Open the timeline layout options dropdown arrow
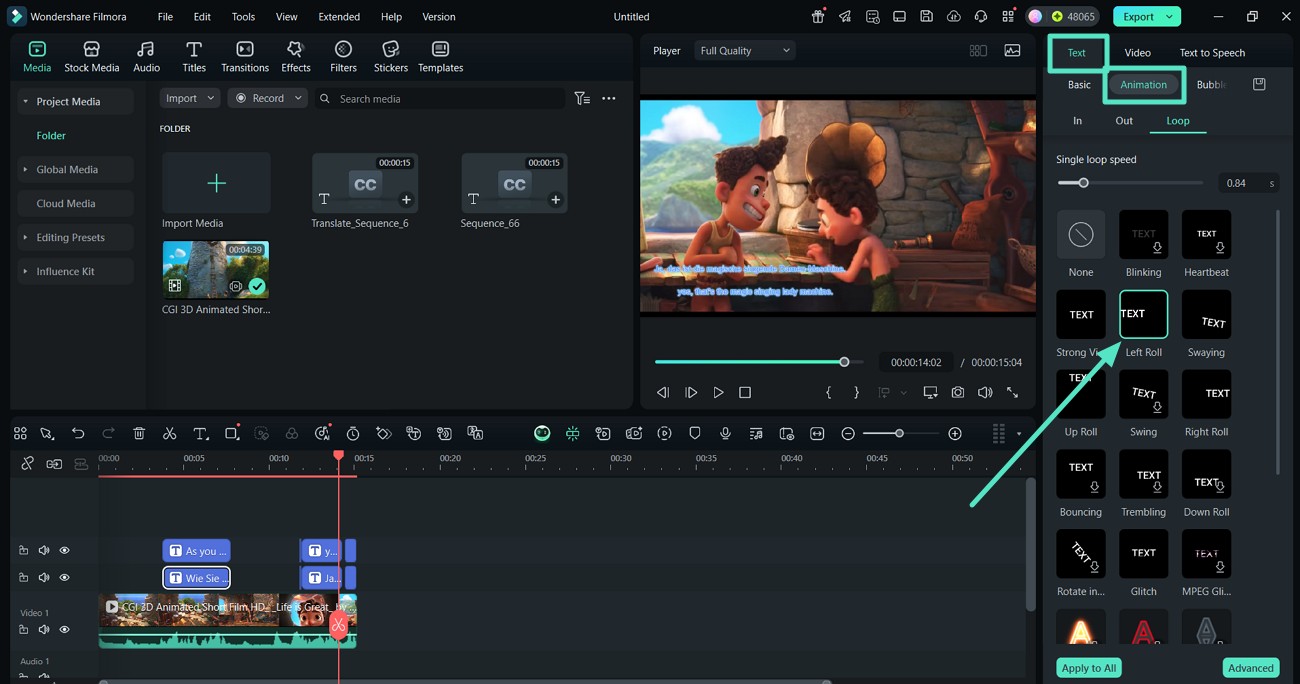 1018,433
